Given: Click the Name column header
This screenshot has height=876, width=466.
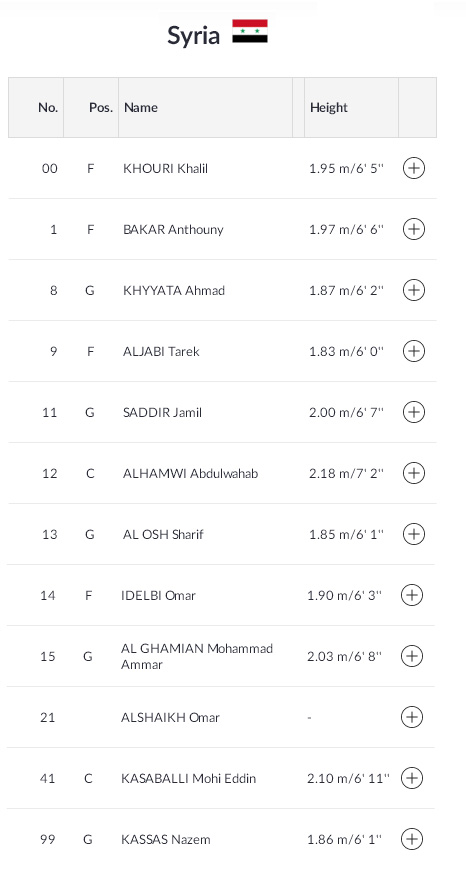Looking at the screenshot, I should click(141, 108).
